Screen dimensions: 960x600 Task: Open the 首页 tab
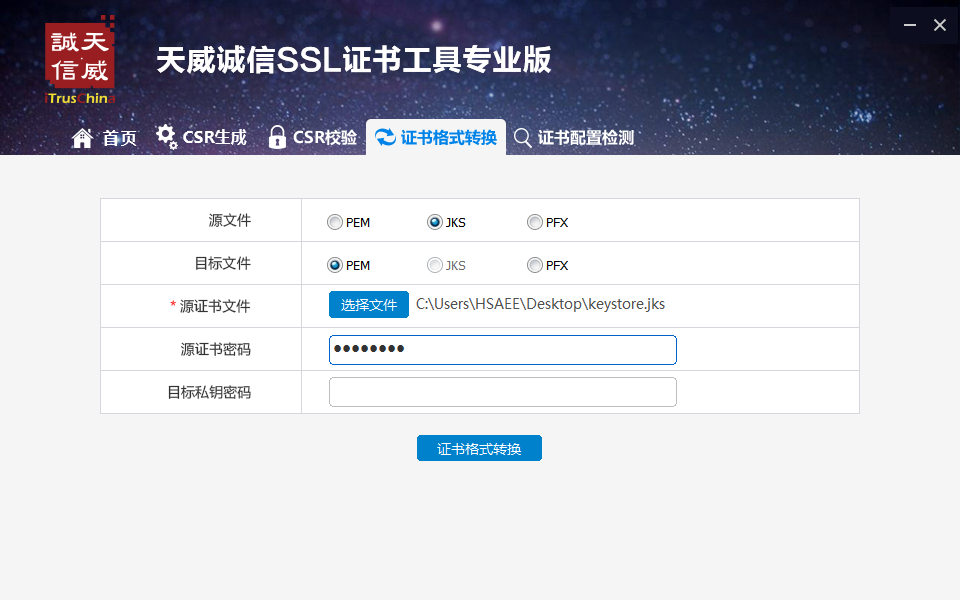[104, 138]
